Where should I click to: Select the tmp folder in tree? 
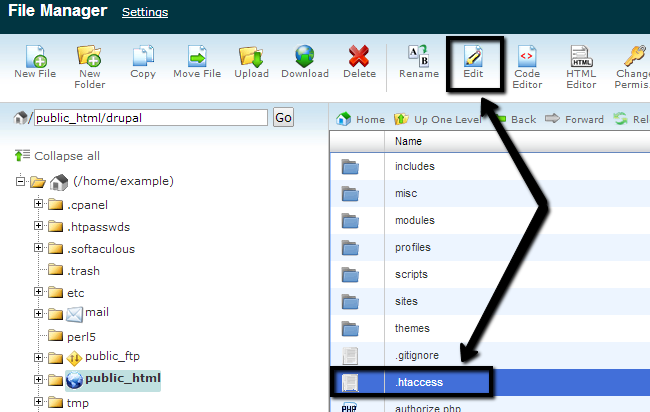(x=78, y=403)
